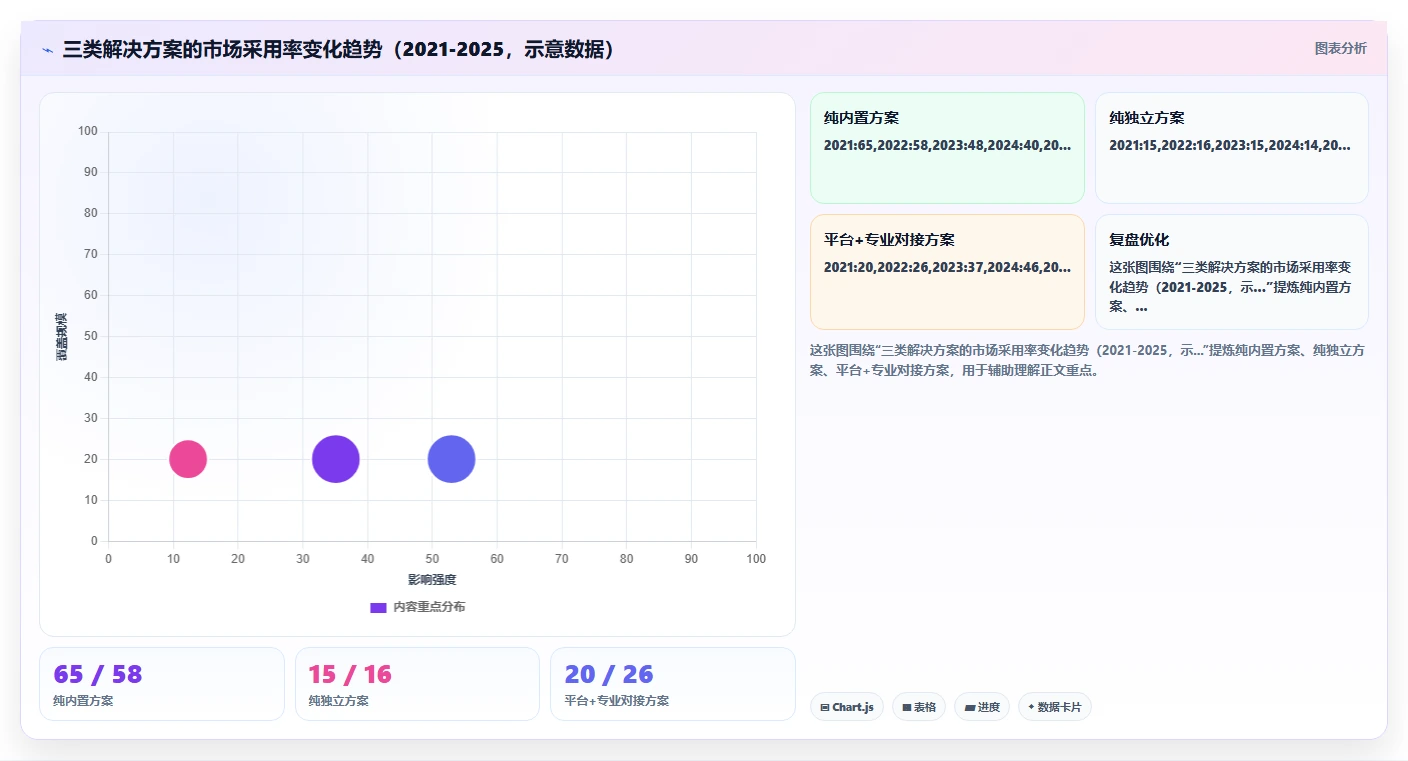Open the 复盘优化 card
The image size is (1408, 761).
pyautogui.click(x=1232, y=272)
